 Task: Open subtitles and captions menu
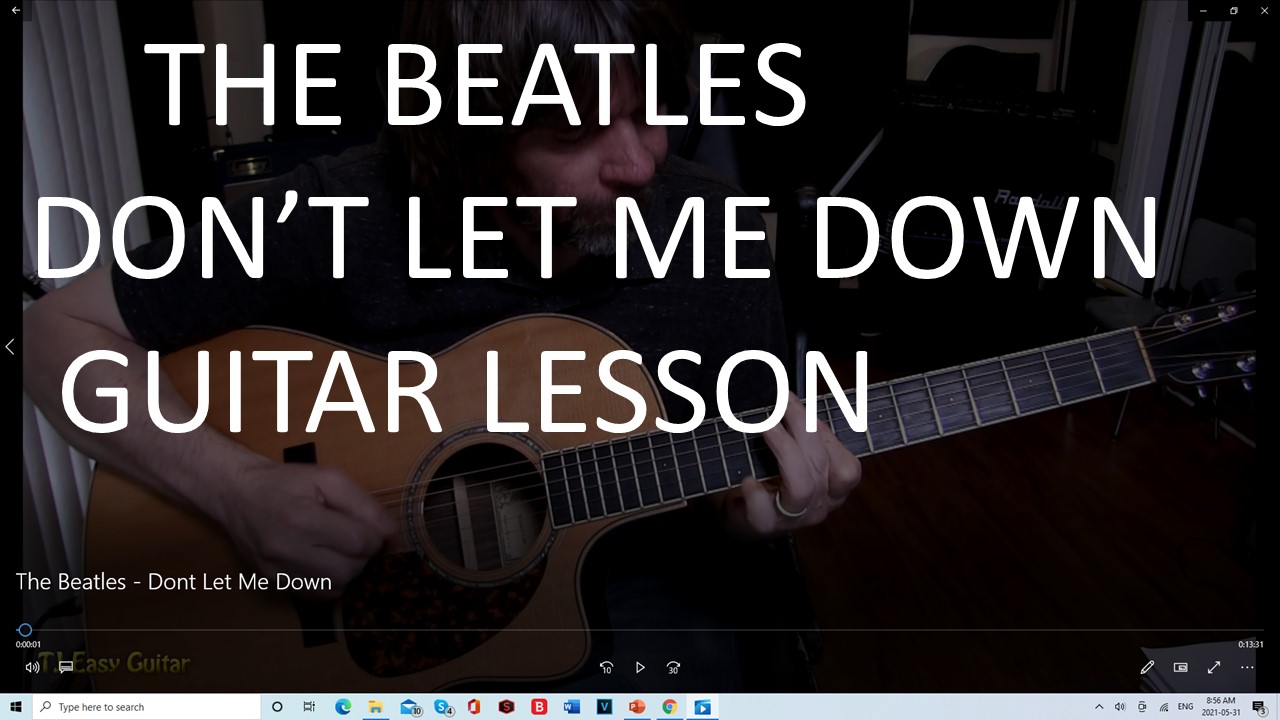[x=66, y=667]
